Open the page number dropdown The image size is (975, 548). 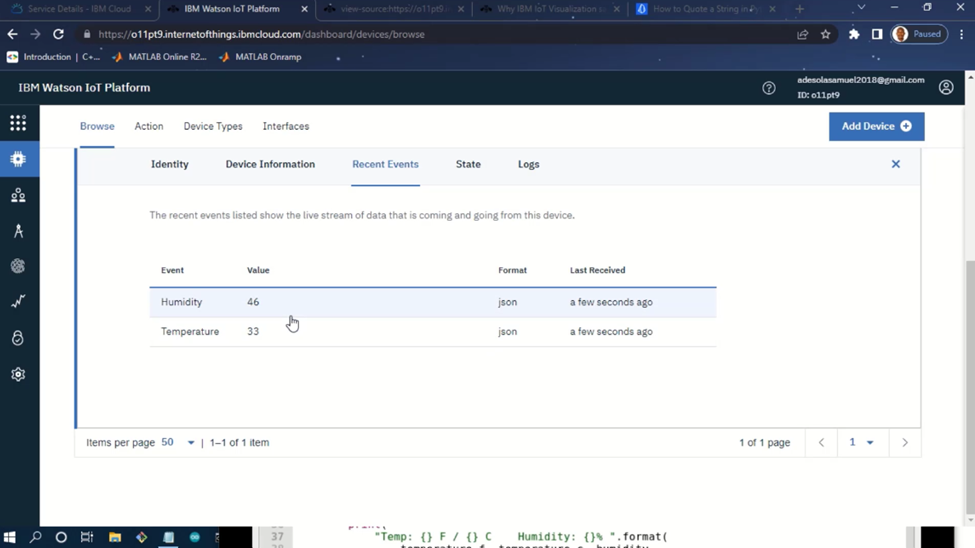pos(861,443)
